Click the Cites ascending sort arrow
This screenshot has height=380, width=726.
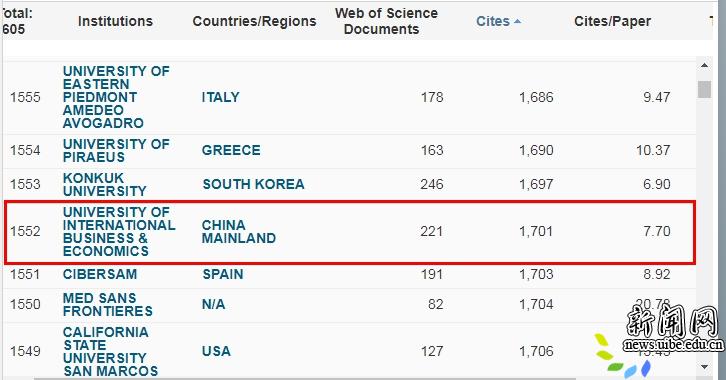click(x=517, y=21)
